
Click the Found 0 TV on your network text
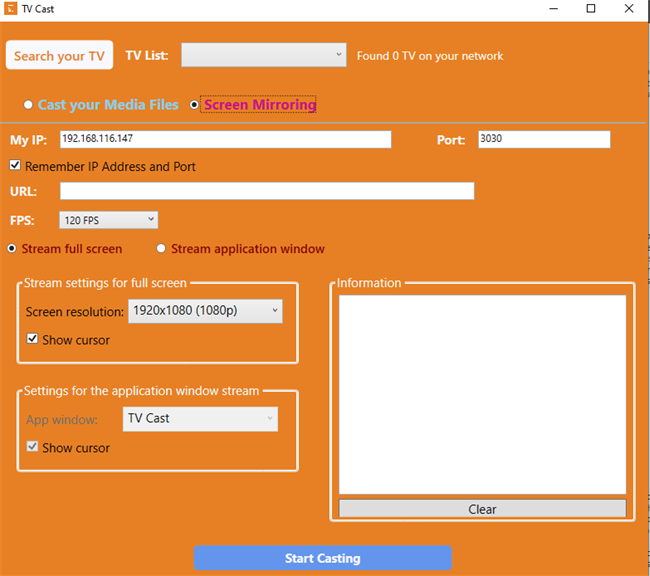pyautogui.click(x=430, y=56)
